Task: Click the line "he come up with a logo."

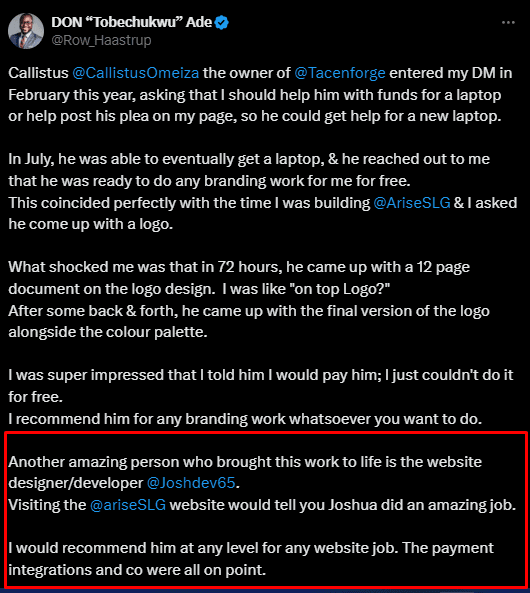Action: coord(91,224)
